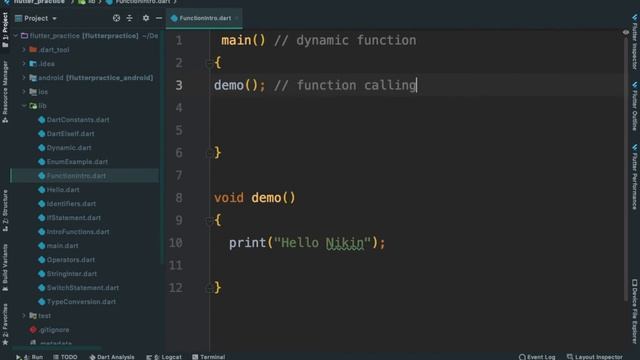The height and width of the screenshot is (360, 640).
Task: Click the underlined word Nikin in the string
Action: pos(344,243)
